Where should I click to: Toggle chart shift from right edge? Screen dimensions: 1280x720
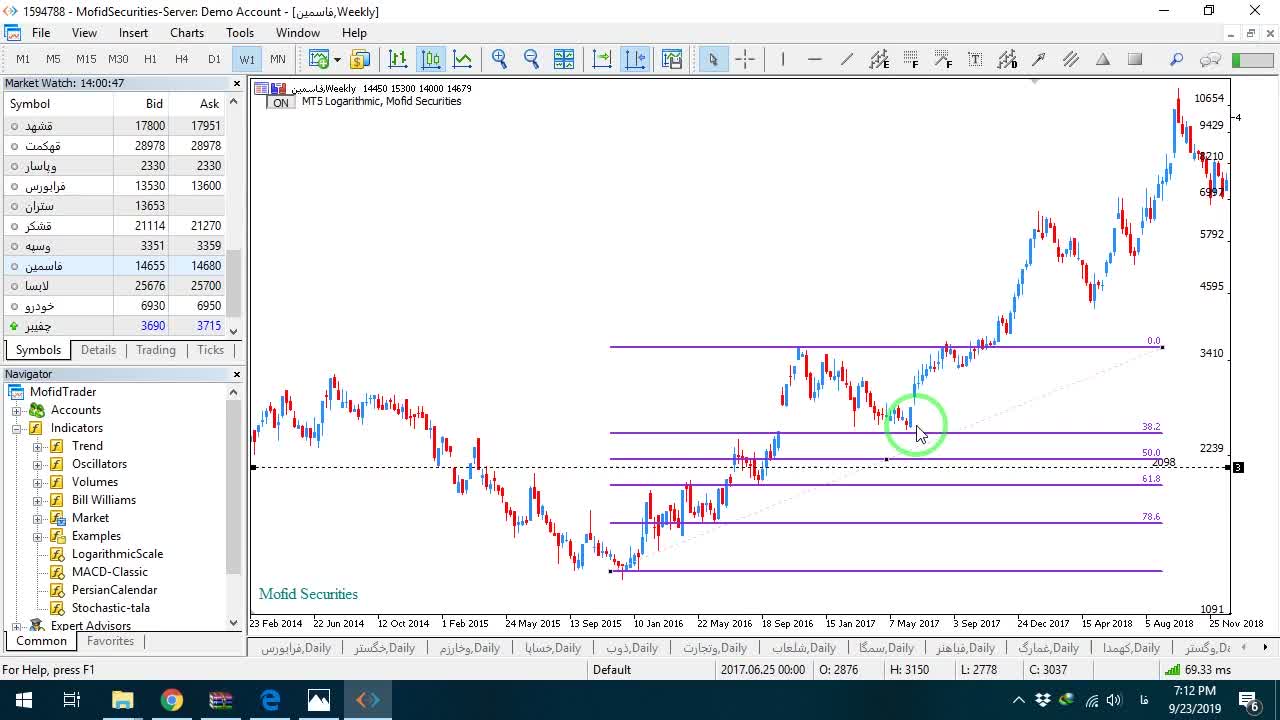pyautogui.click(x=635, y=59)
